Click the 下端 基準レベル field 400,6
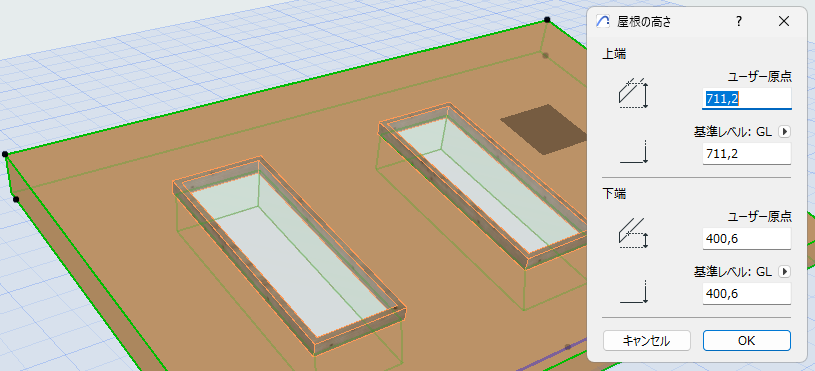815x371 pixels. pyautogui.click(x=746, y=294)
